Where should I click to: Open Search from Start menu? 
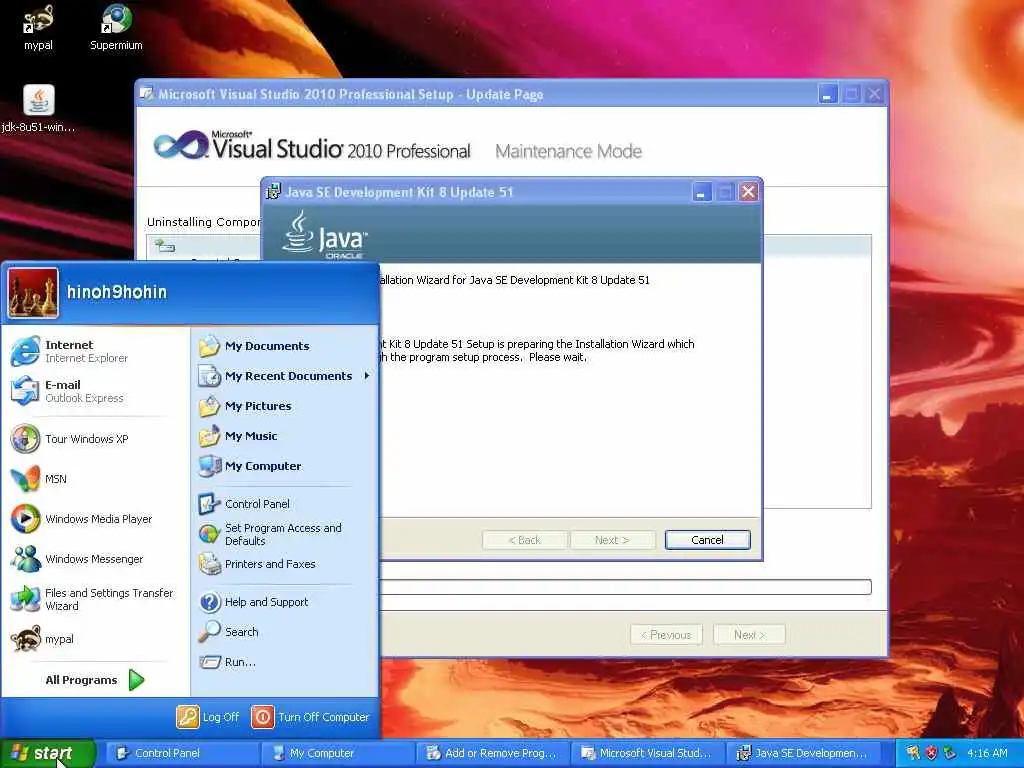[284, 632]
